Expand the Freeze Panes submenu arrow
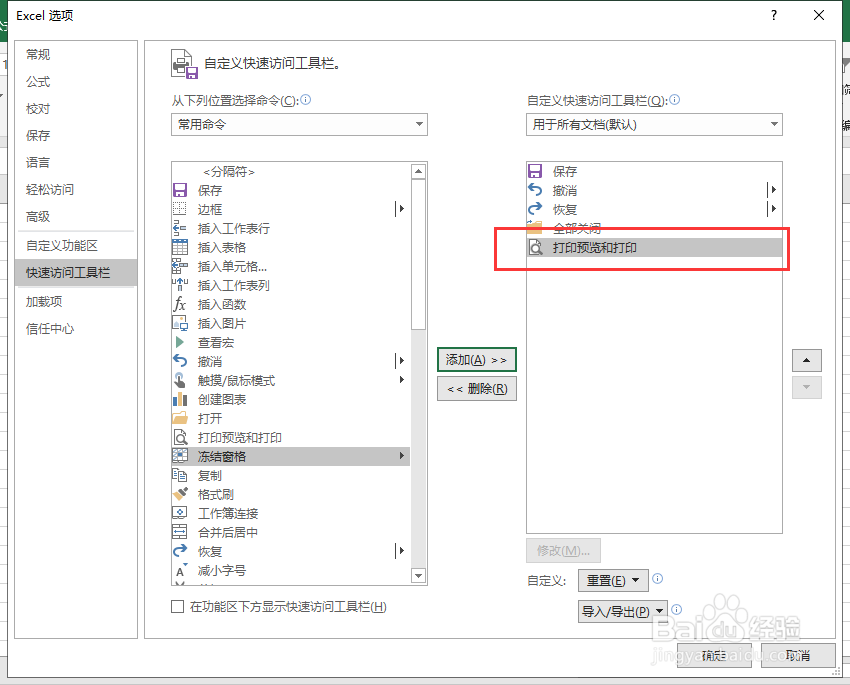Screen dimensions: 850x685 [402, 456]
